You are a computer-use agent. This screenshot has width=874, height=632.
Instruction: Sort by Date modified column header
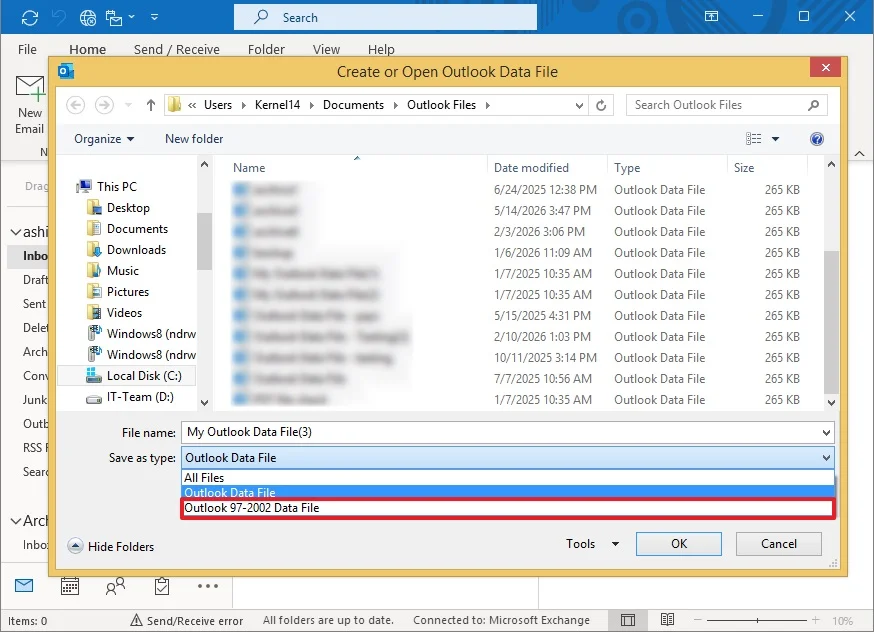pos(531,168)
